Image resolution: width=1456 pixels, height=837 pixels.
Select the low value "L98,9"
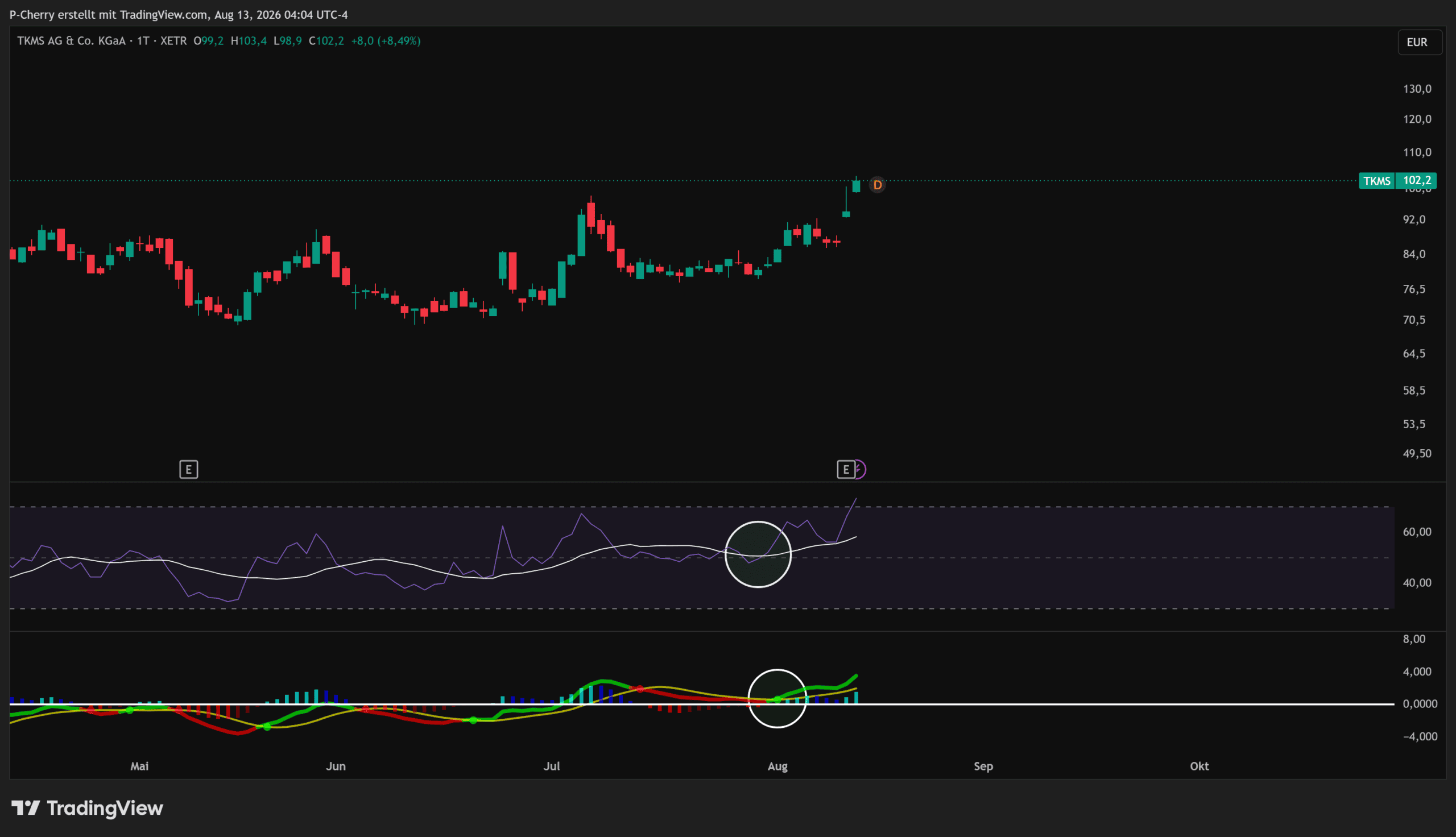[x=287, y=41]
